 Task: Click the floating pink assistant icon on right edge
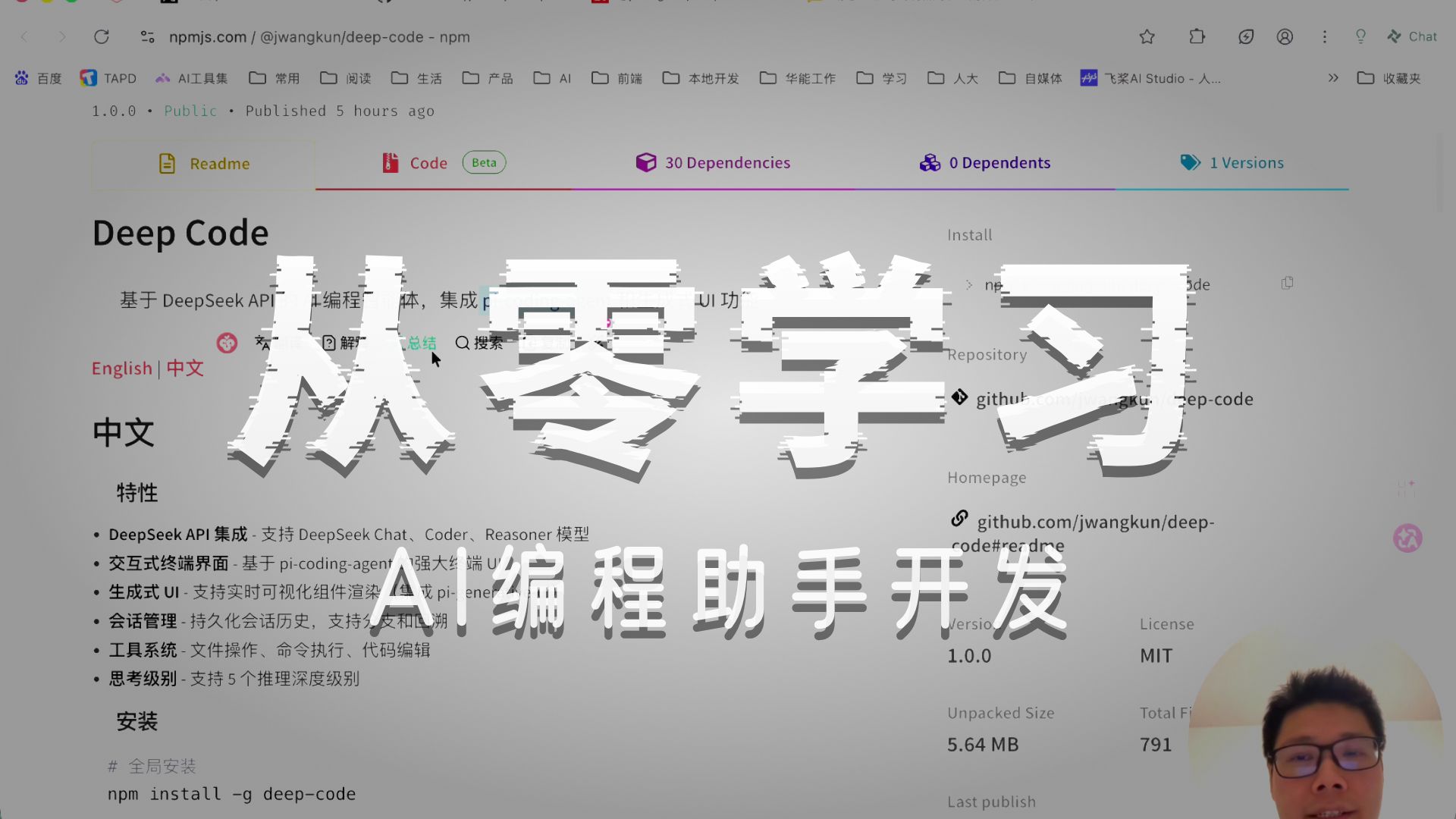tap(1407, 538)
